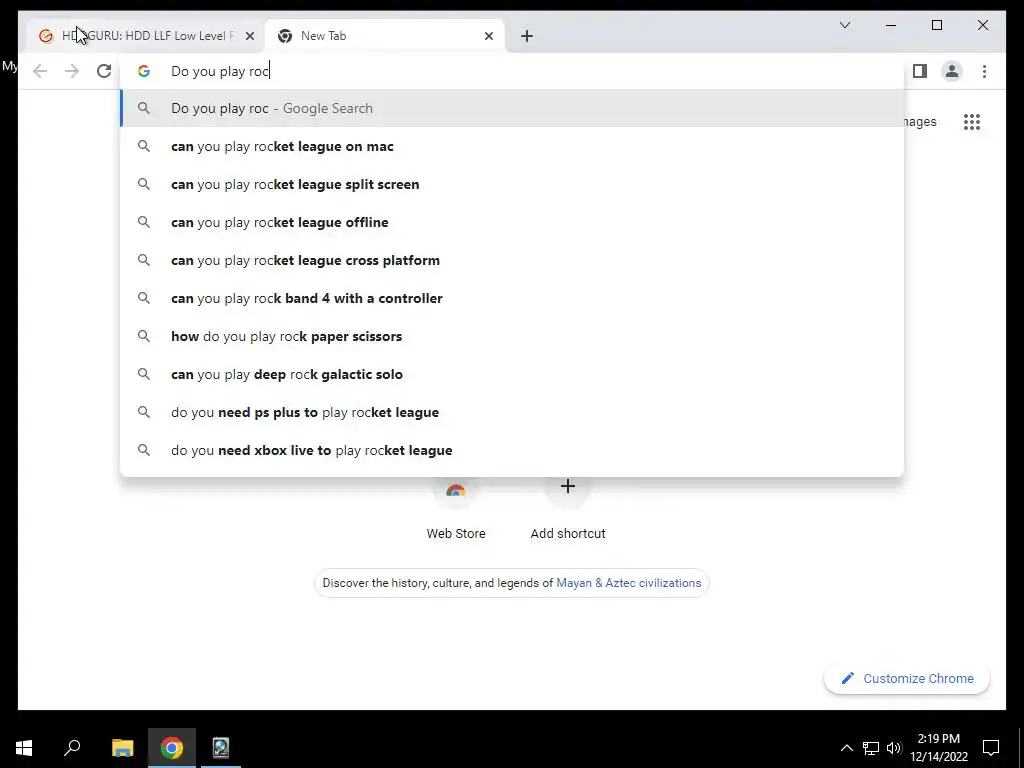Image resolution: width=1024 pixels, height=768 pixels.
Task: Go back using the back arrow
Action: click(x=40, y=71)
